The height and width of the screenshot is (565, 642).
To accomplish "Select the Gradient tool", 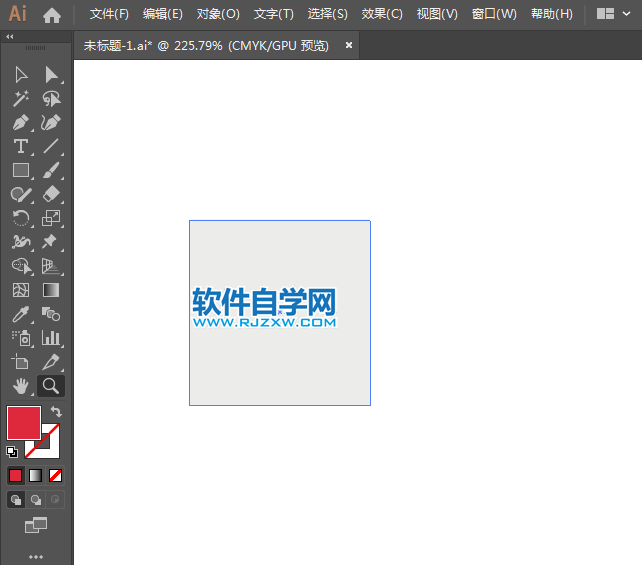I will click(51, 290).
